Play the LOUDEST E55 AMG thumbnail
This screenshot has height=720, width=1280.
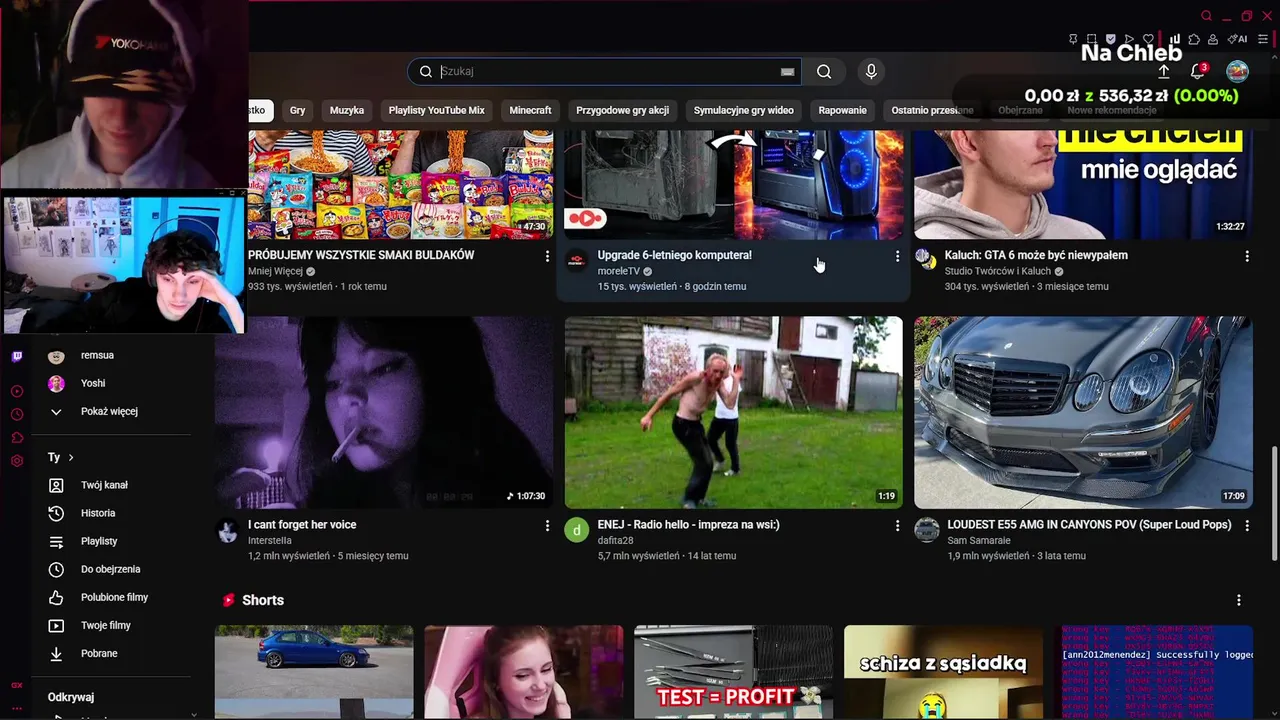tap(1083, 412)
